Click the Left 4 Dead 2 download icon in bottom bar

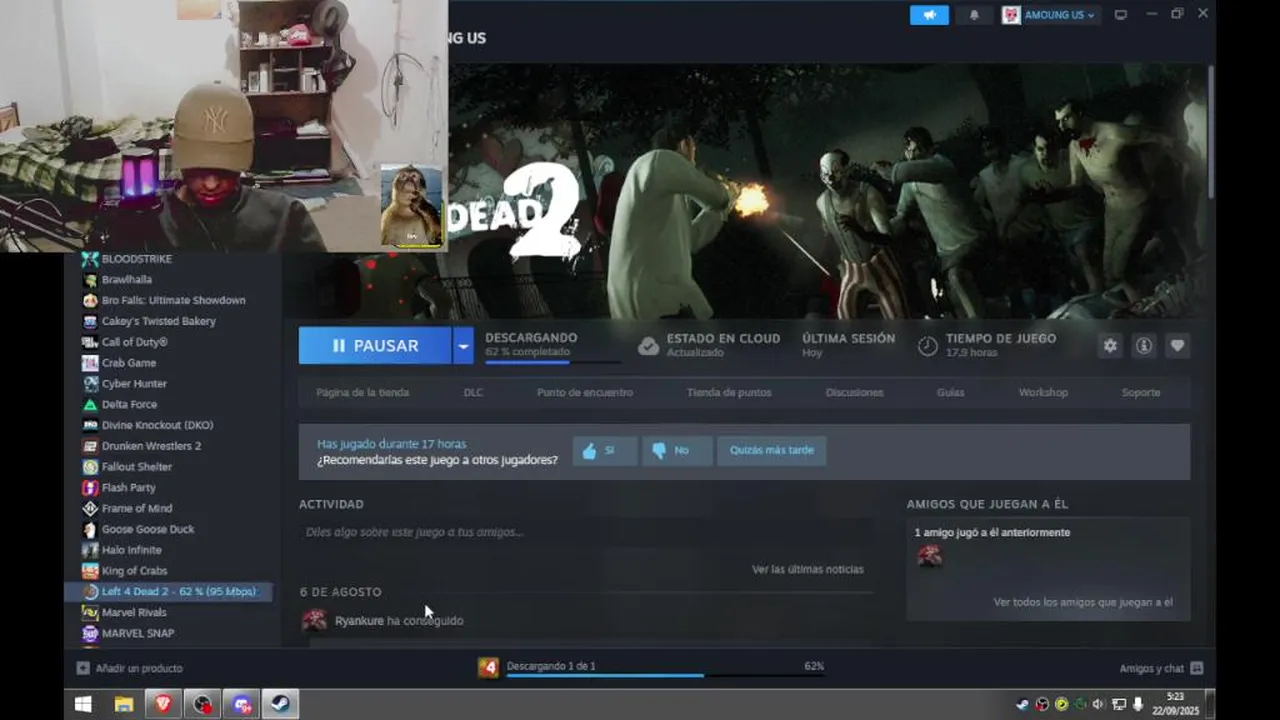pyautogui.click(x=488, y=667)
